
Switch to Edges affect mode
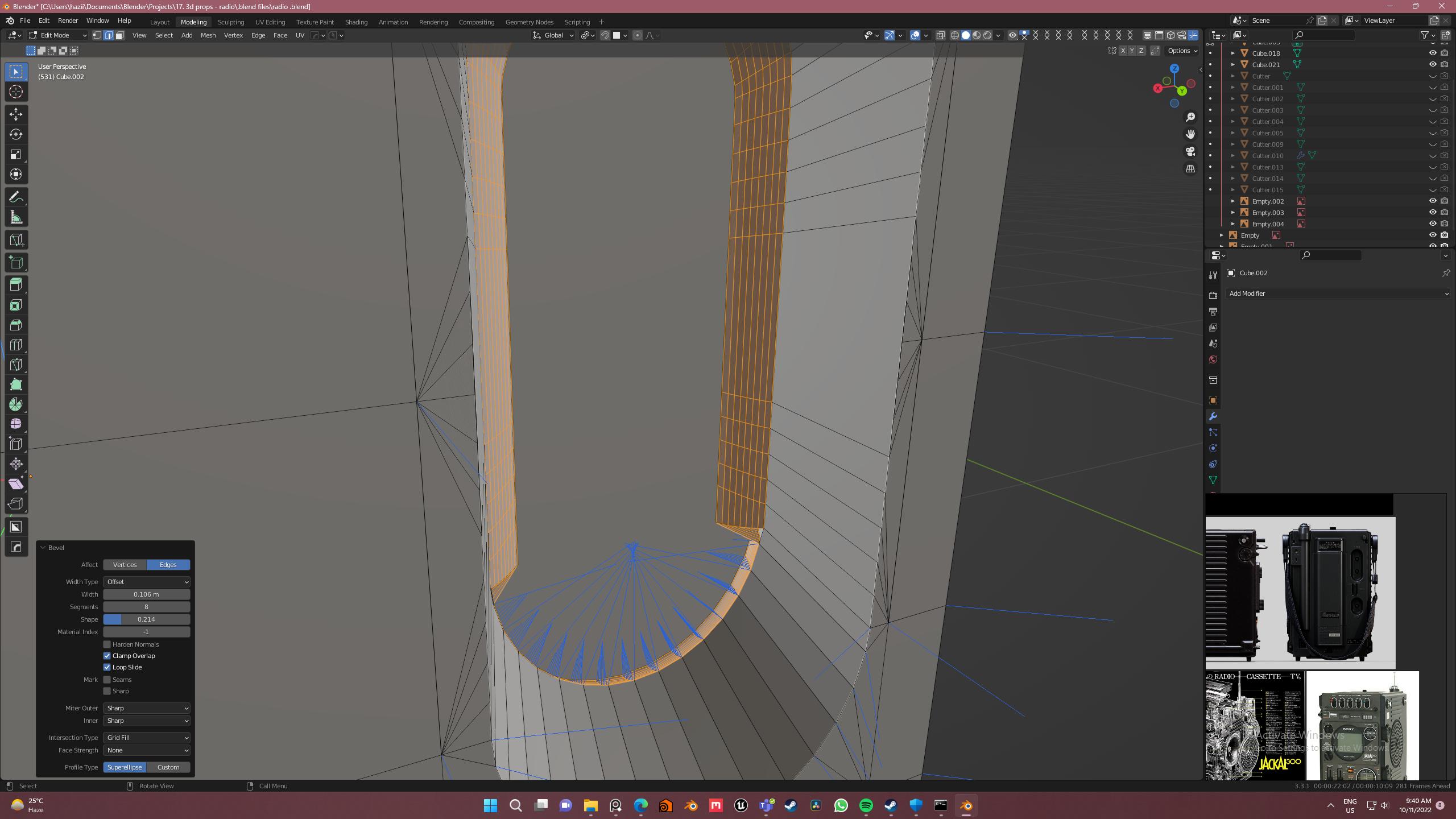click(167, 565)
